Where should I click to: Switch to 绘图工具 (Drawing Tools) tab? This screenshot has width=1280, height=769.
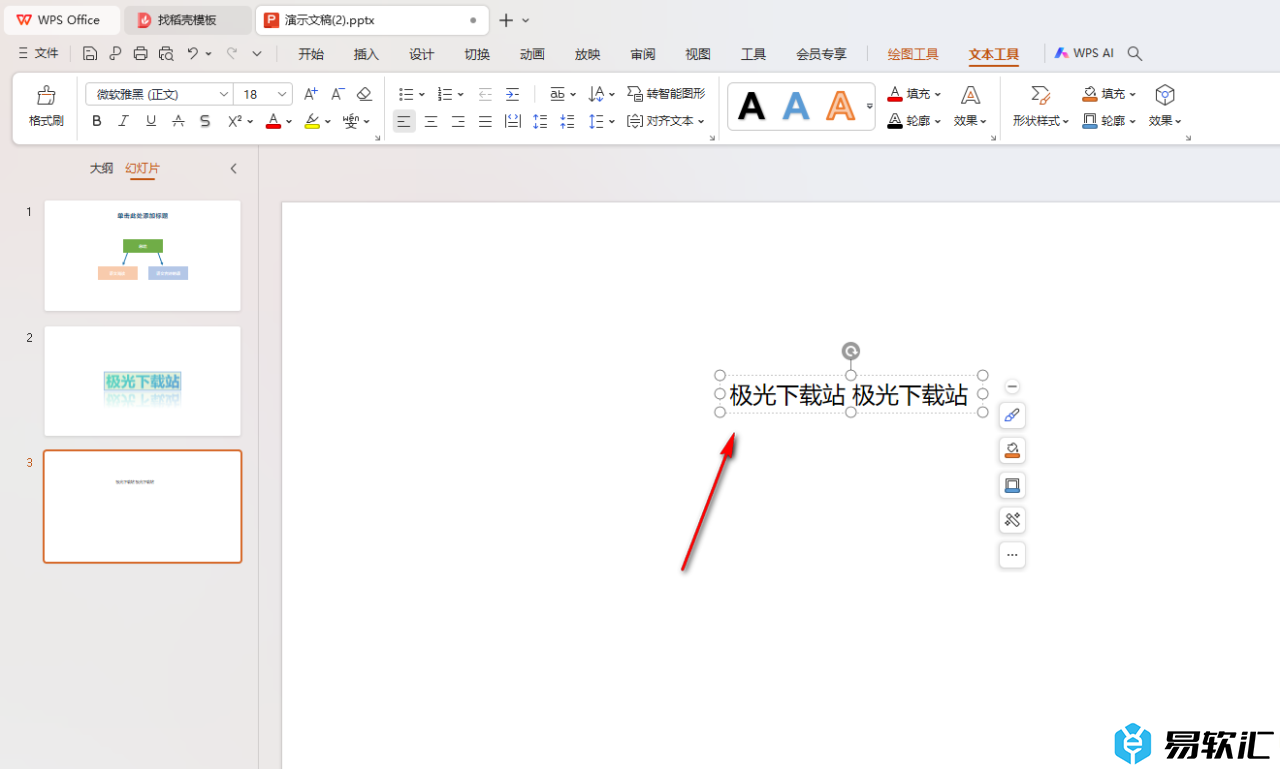pyautogui.click(x=913, y=54)
